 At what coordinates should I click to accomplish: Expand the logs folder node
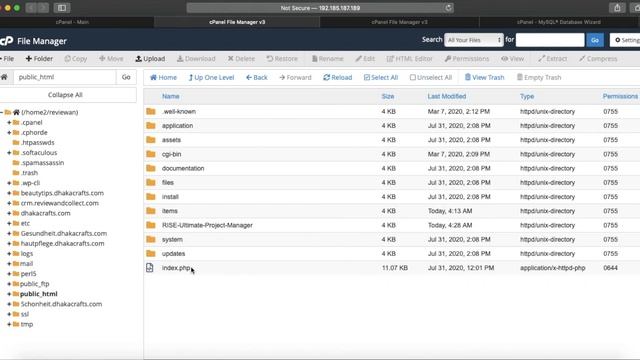[9, 253]
